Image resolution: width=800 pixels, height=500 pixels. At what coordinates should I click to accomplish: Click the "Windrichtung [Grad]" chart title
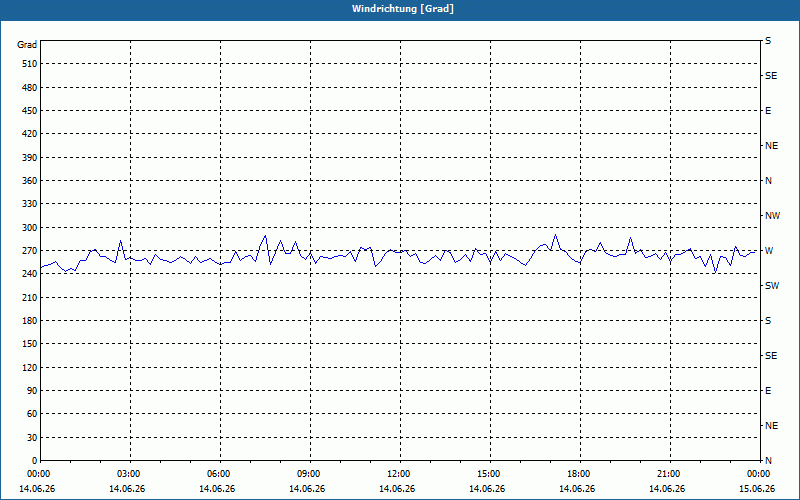(x=403, y=9)
